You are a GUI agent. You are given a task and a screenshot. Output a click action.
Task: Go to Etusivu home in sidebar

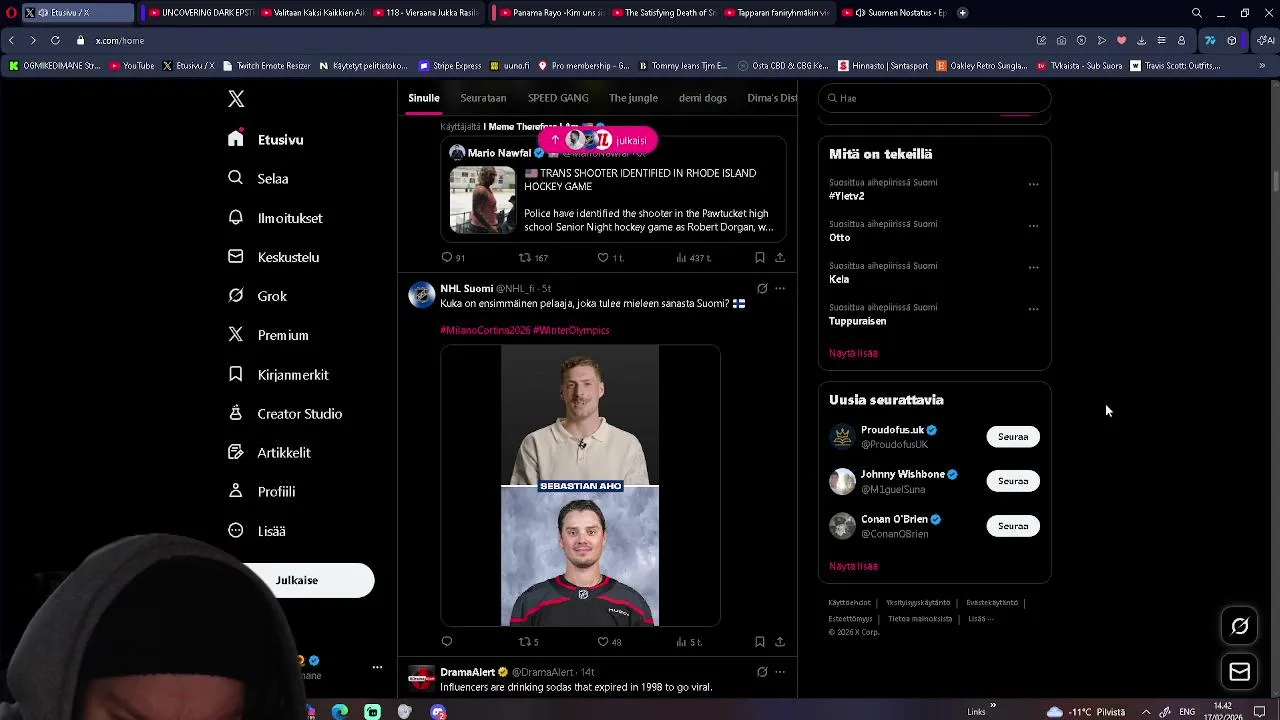tap(266, 140)
